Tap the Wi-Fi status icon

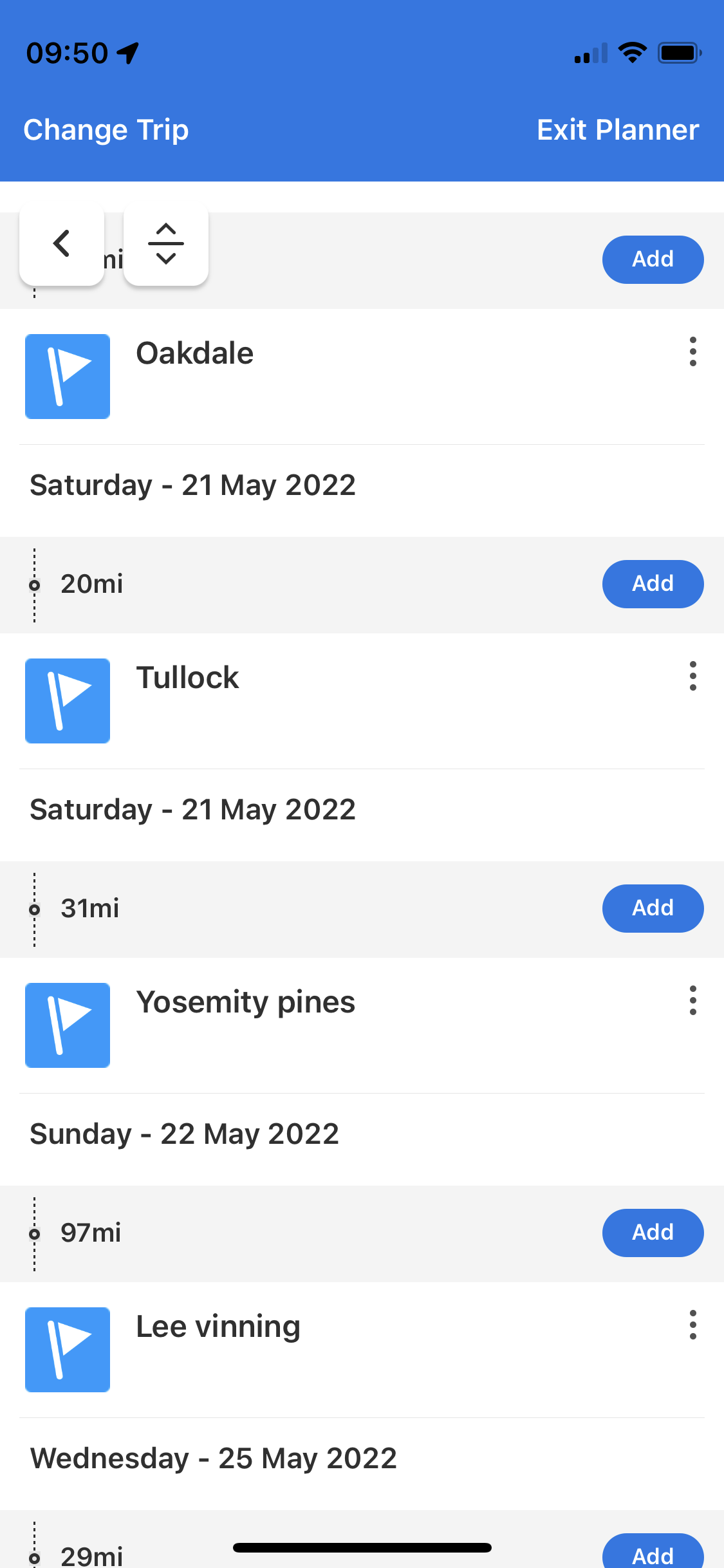coord(633,53)
